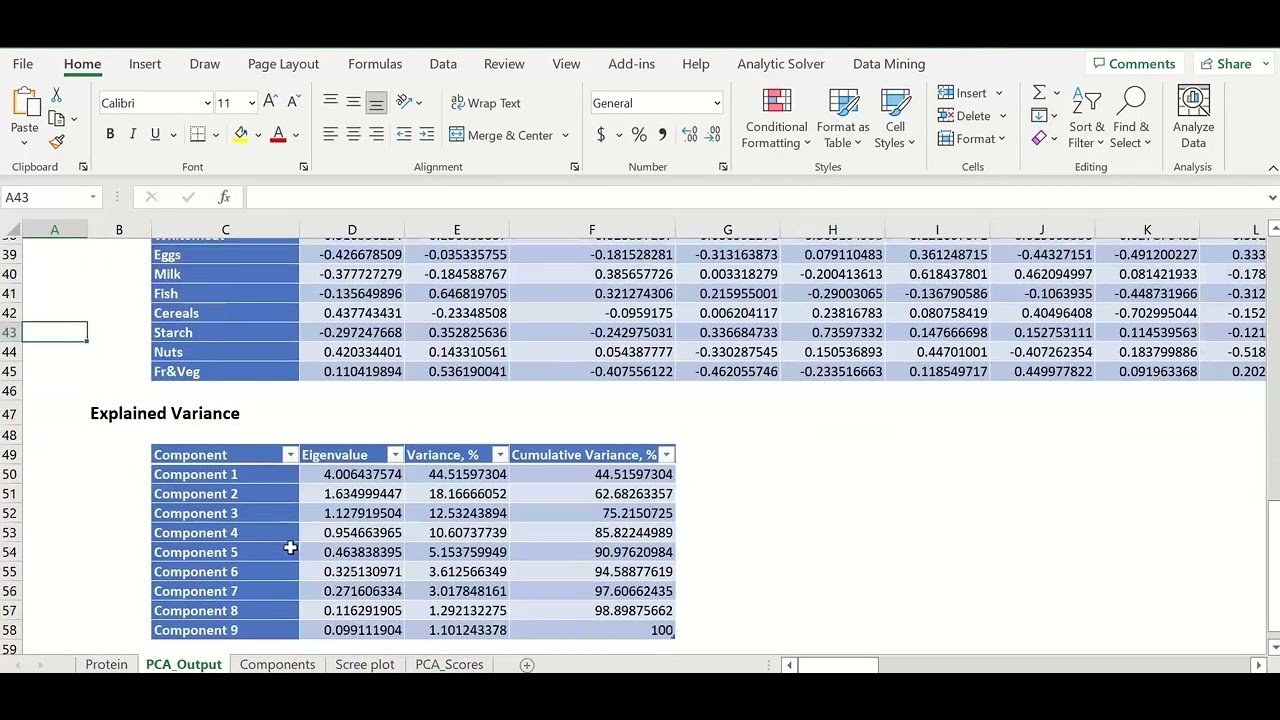1280x720 pixels.
Task: Open the font size dropdown
Action: [251, 103]
